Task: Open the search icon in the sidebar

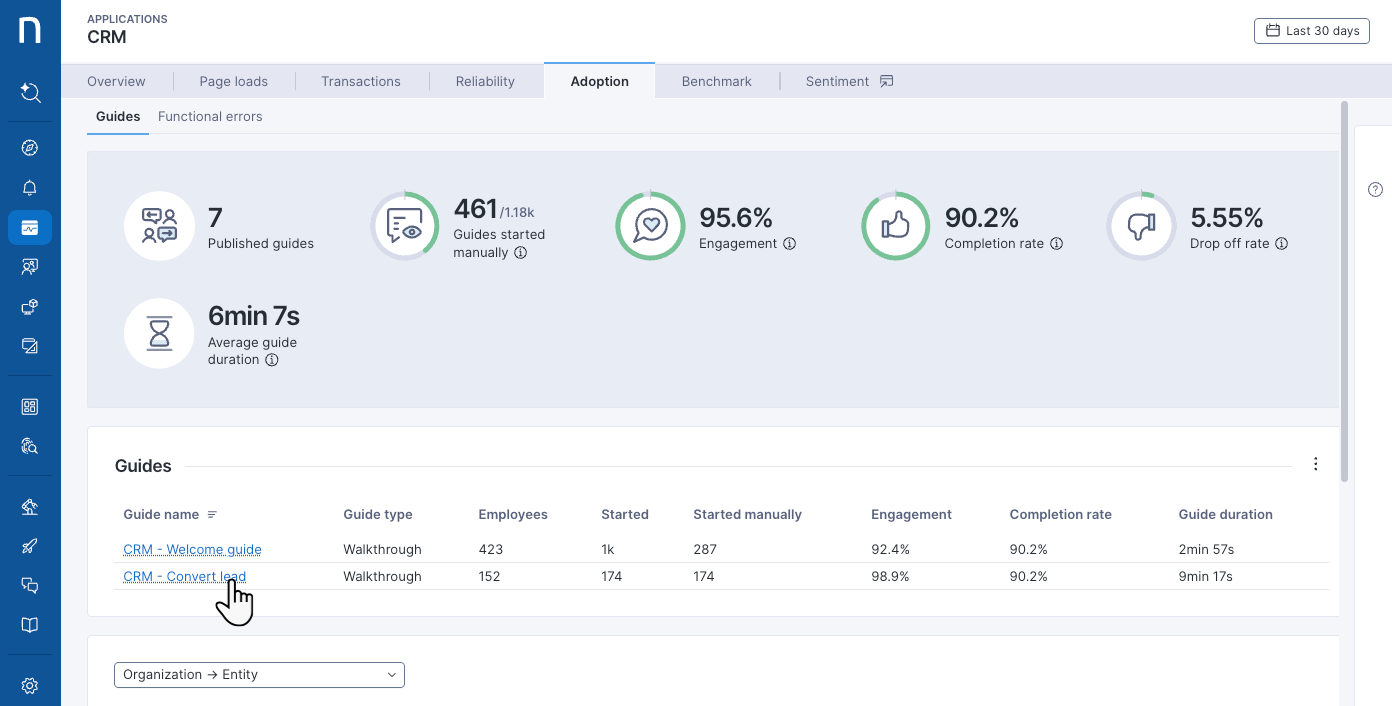Action: pos(30,93)
